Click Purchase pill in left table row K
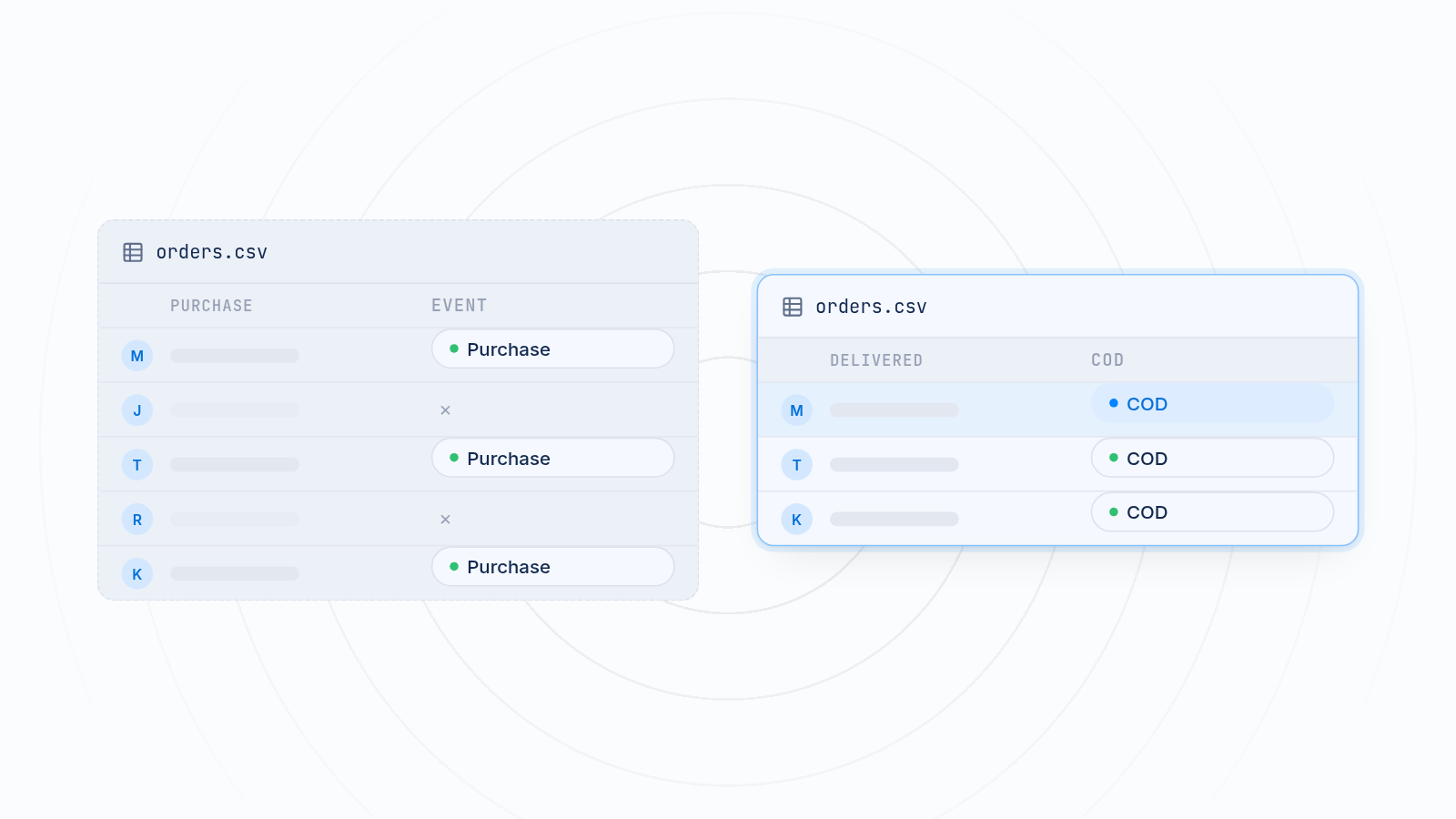1456x819 pixels. click(x=553, y=567)
